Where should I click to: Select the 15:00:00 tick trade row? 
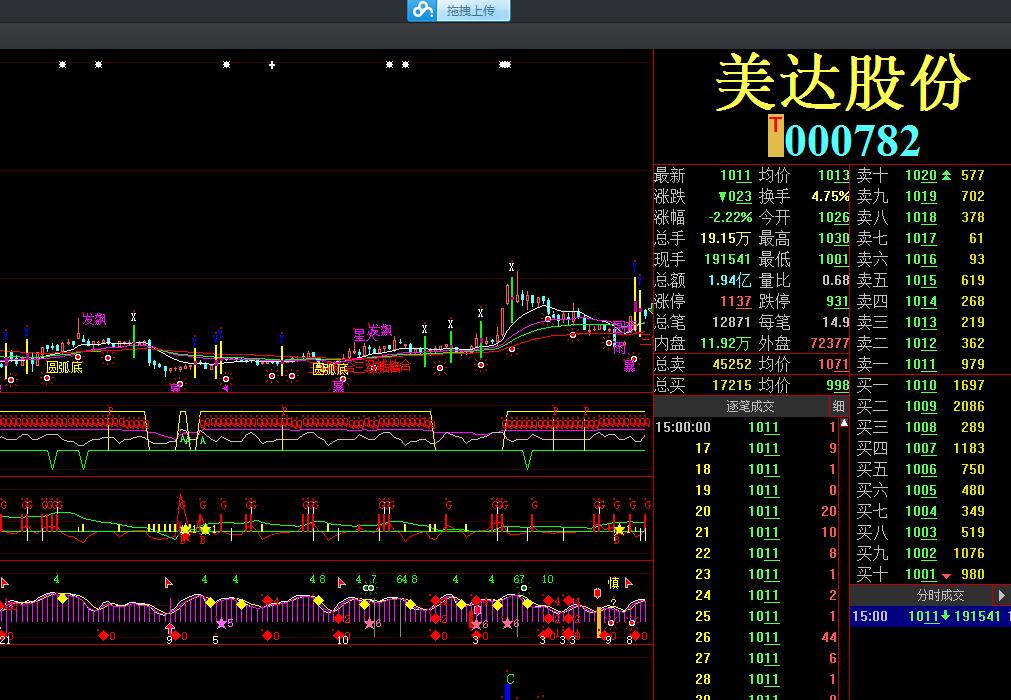point(746,427)
